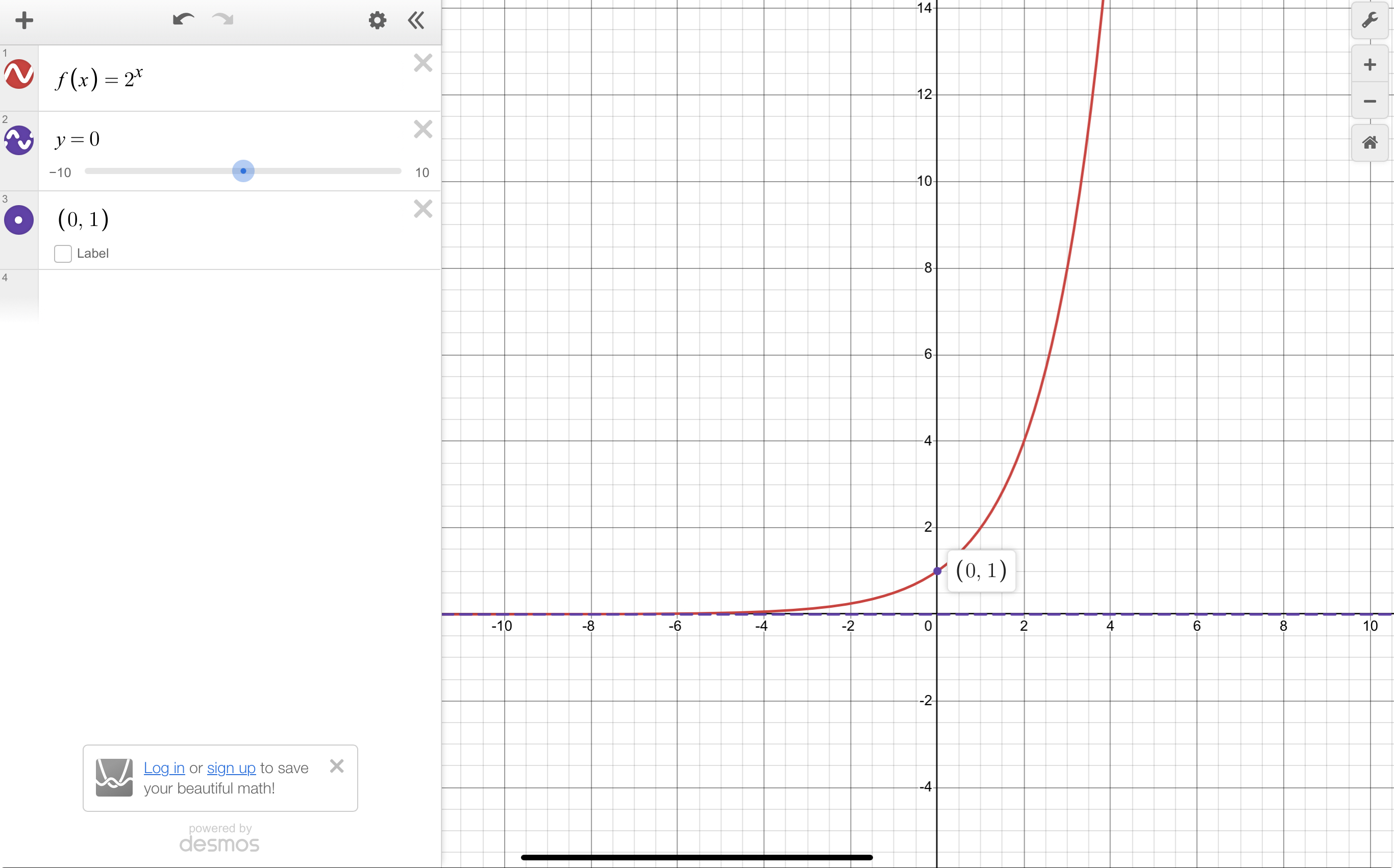Image resolution: width=1394 pixels, height=868 pixels.
Task: Add a new expression with the plus icon
Action: pos(24,20)
